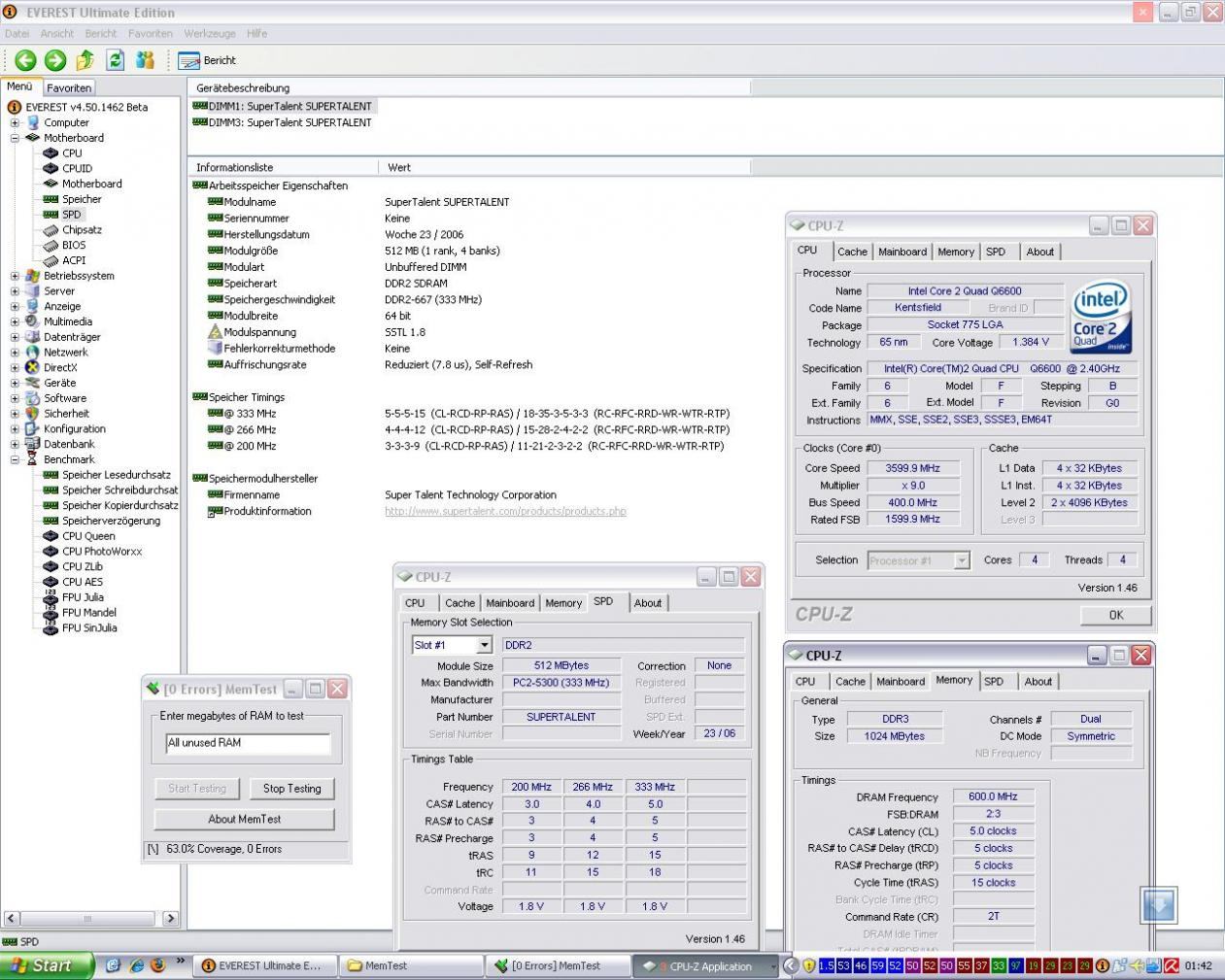Click left arrow of sidebar horizontal scrollbar
The height and width of the screenshot is (980, 1225).
(x=12, y=918)
